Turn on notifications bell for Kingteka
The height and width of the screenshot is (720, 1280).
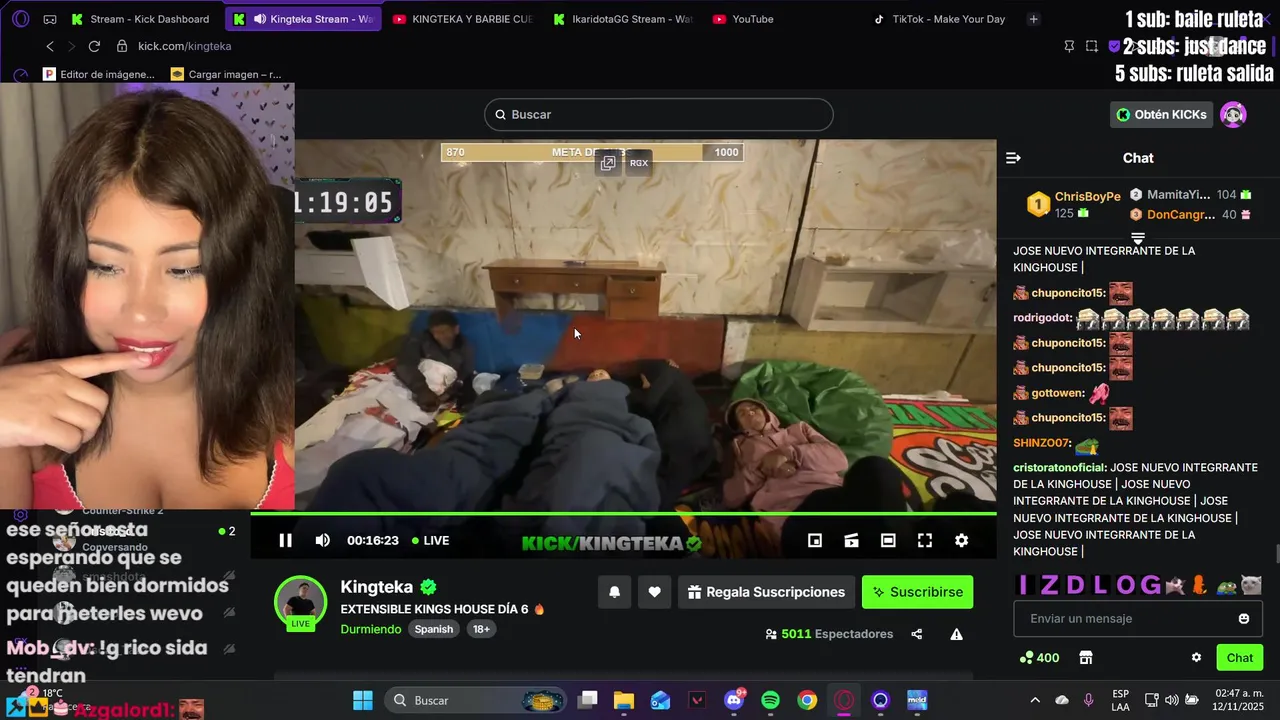point(615,592)
